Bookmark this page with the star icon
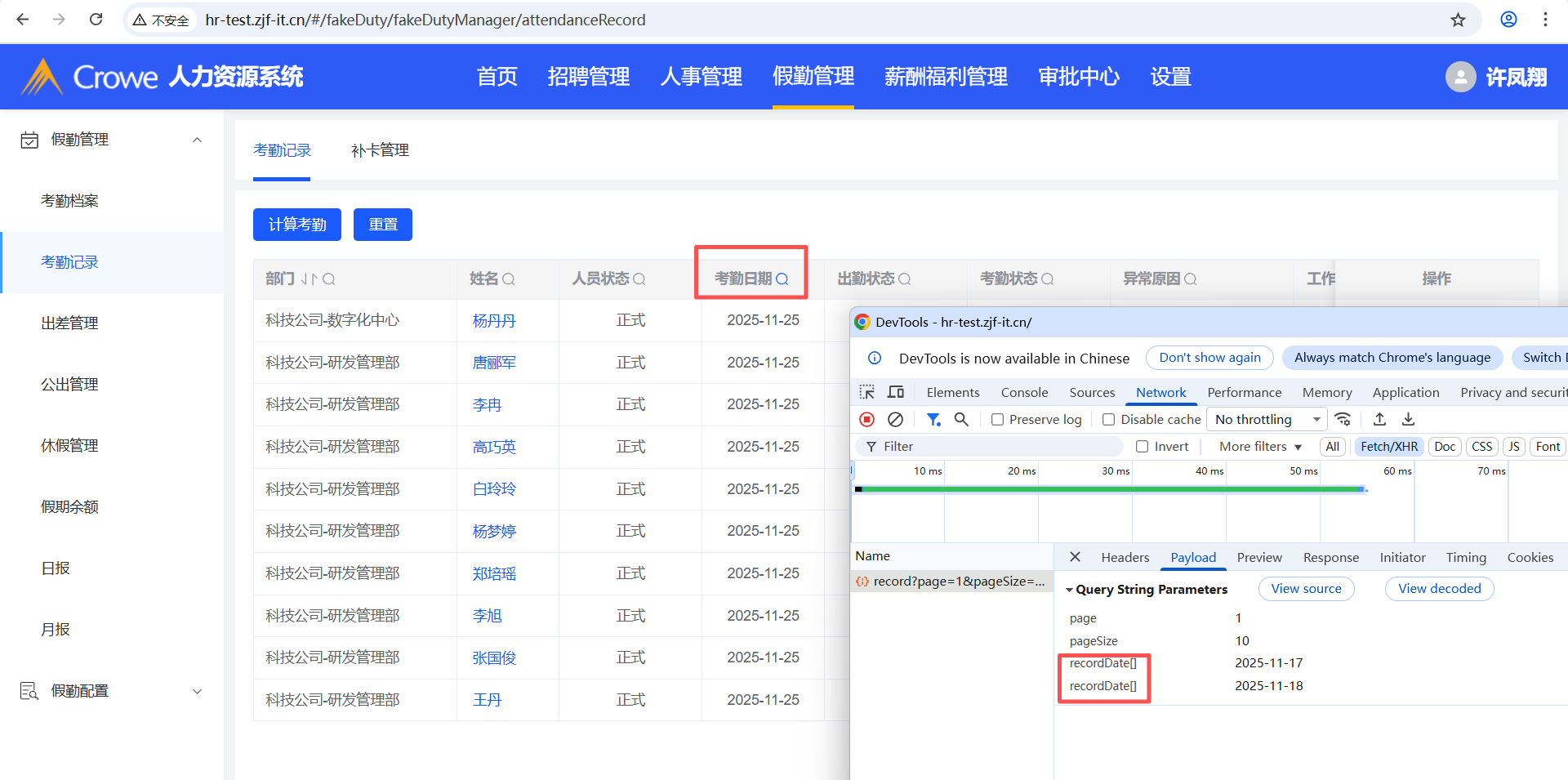 (1458, 20)
